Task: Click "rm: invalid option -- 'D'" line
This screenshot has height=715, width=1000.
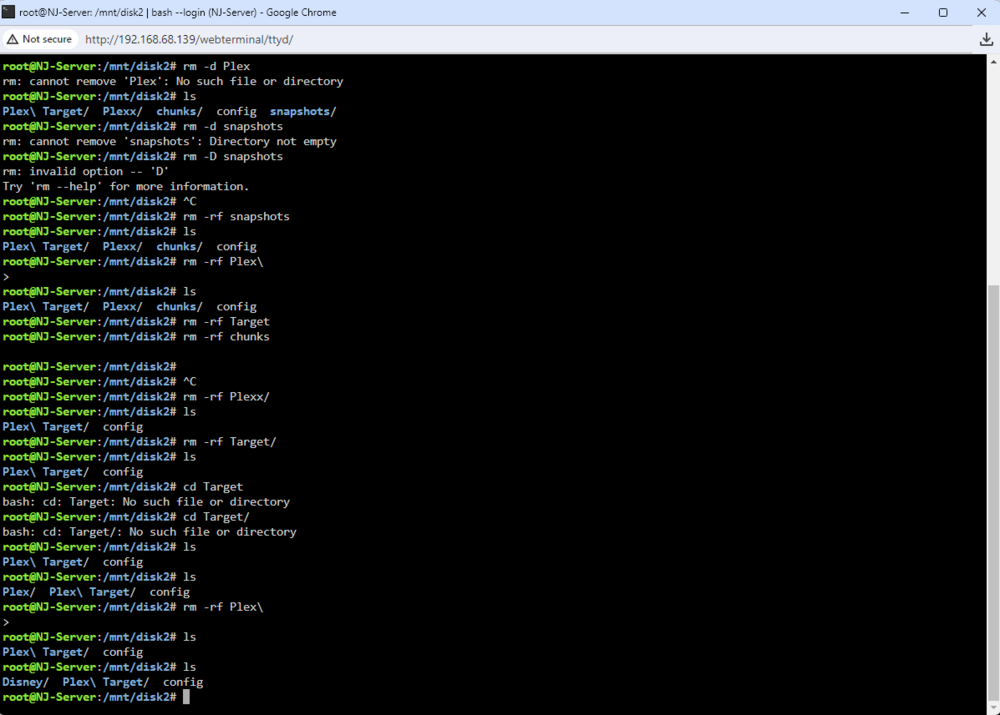Action: coord(85,172)
